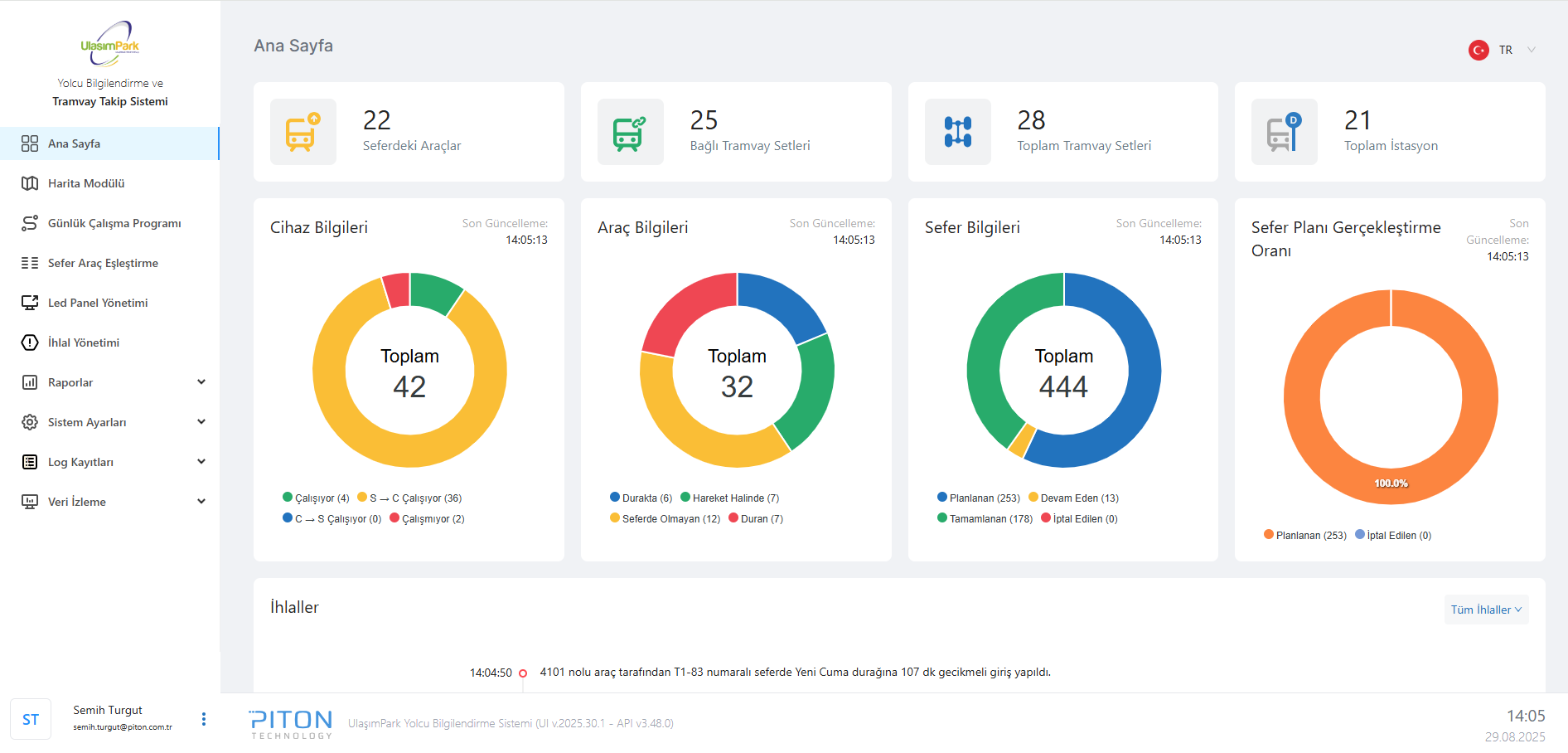Click the orange Planlanan donut ring
This screenshot has height=753, width=1568.
coord(1302,398)
